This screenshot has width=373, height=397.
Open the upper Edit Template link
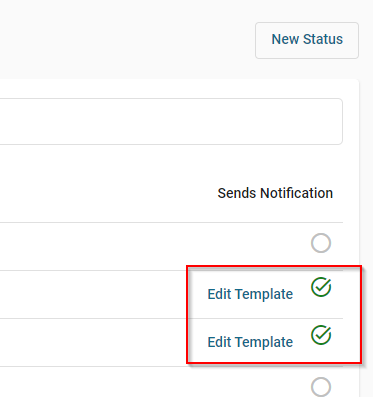tap(250, 294)
